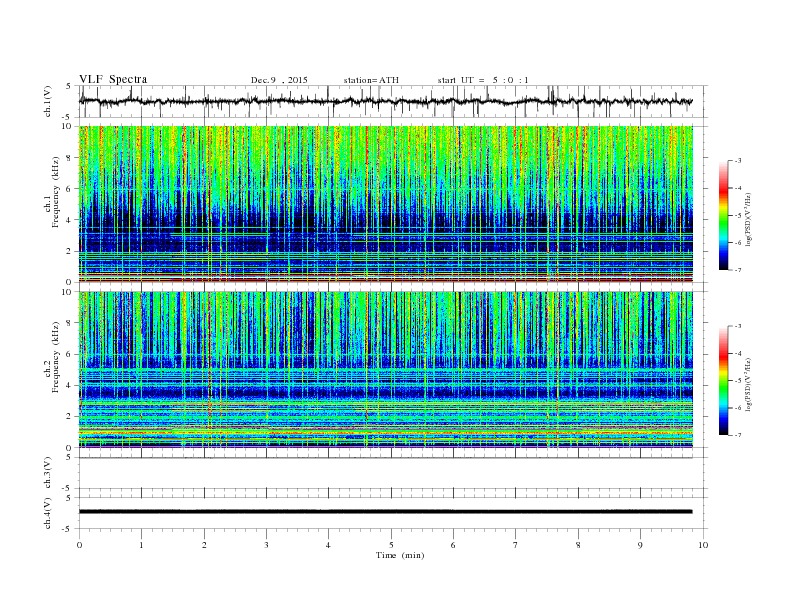Click the "9" minute tick label
The height and width of the screenshot is (612, 792).
[640, 545]
